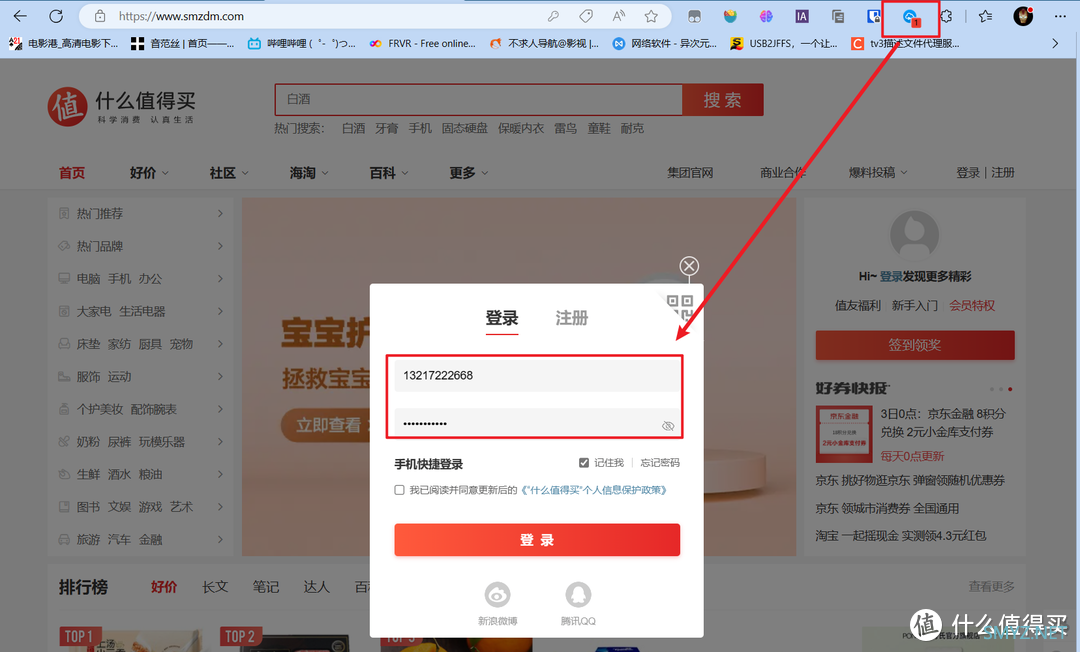Select the 长文 ranking tab
This screenshot has width=1080, height=652.
click(x=215, y=587)
